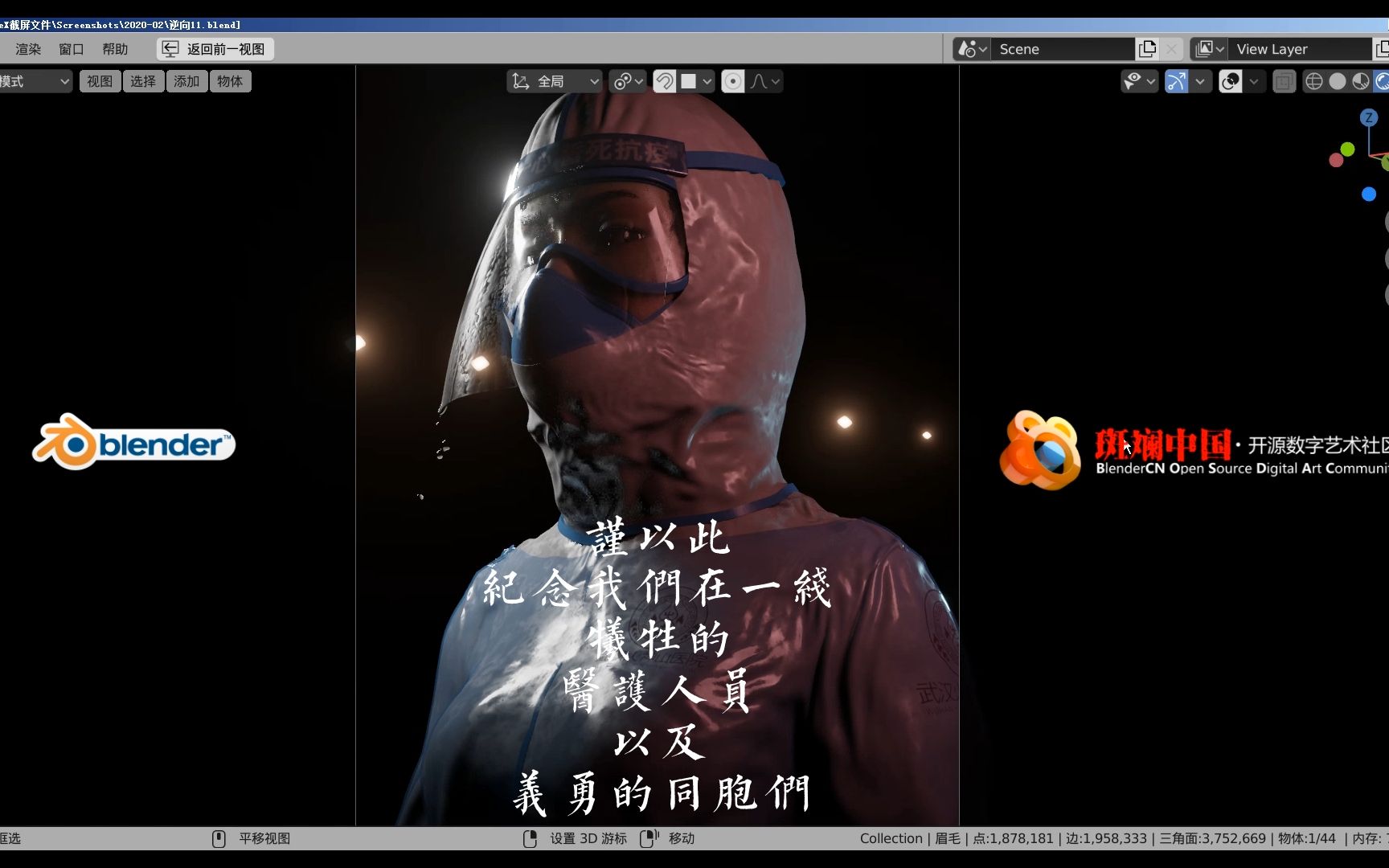This screenshot has width=1389, height=868.
Task: Click the light green circle on the gizmo
Action: pyautogui.click(x=1348, y=149)
